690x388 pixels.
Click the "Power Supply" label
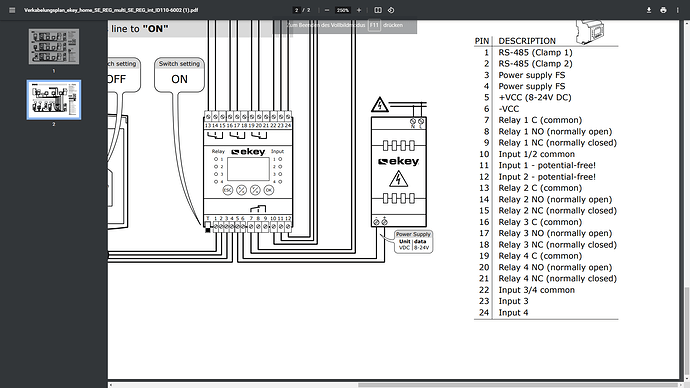tap(413, 234)
